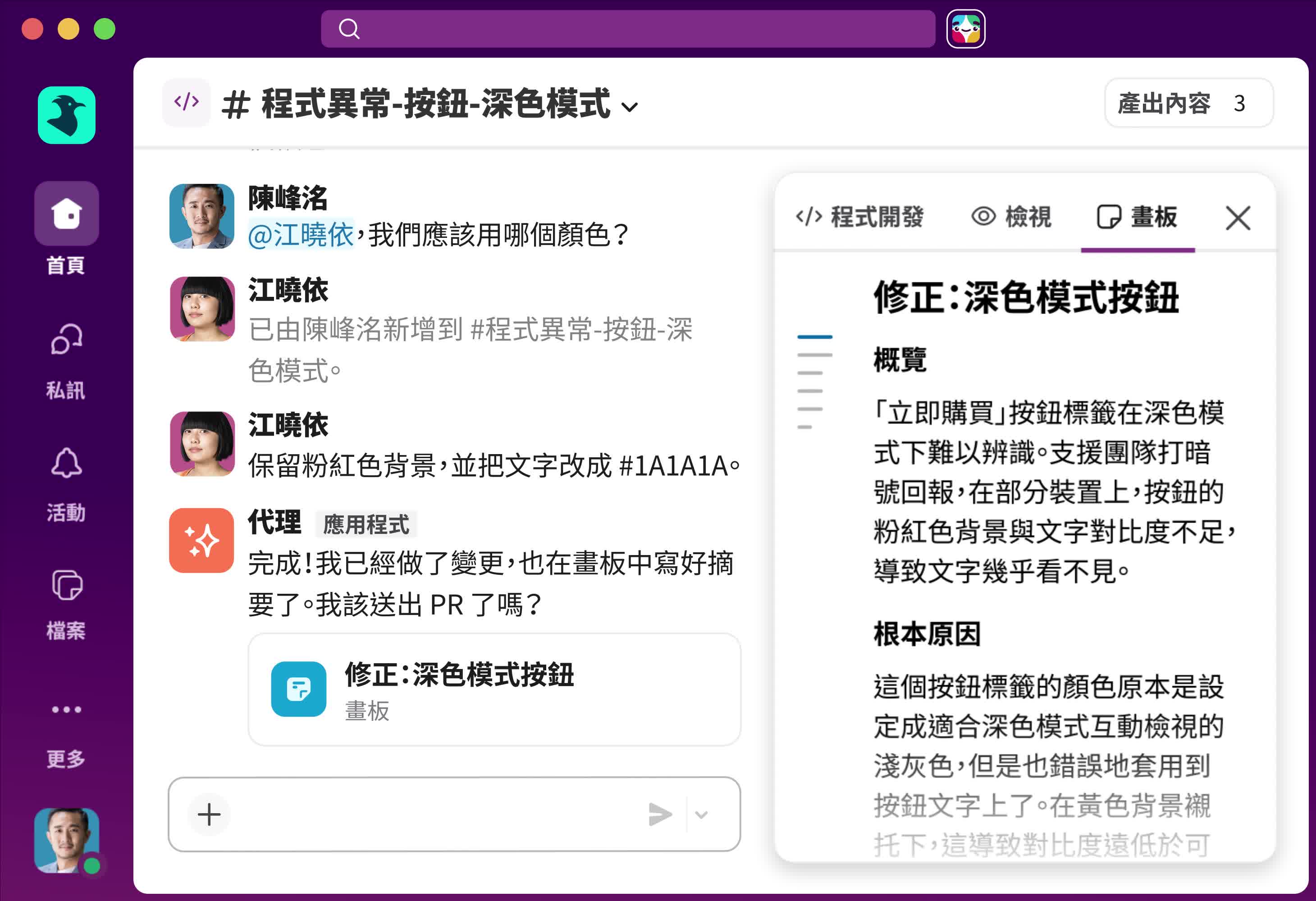Image resolution: width=1316 pixels, height=901 pixels.
Task: Click 陳峰洛's message avatar
Action: tap(201, 216)
